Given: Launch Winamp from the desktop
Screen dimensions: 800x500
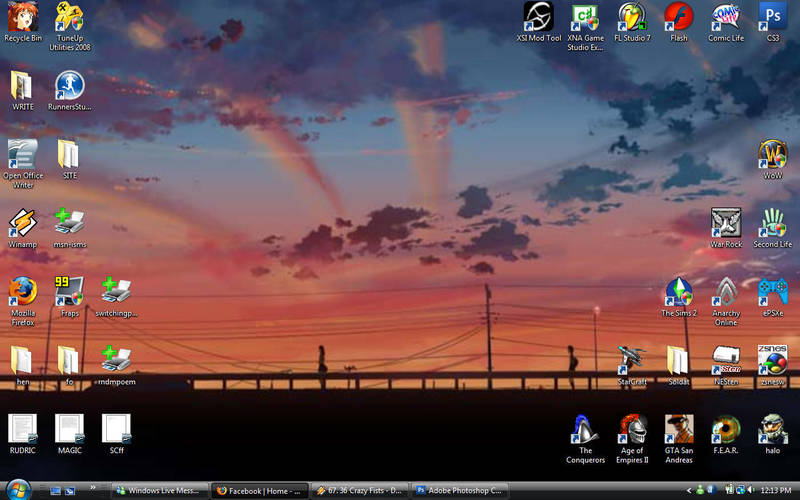Looking at the screenshot, I should (22, 228).
